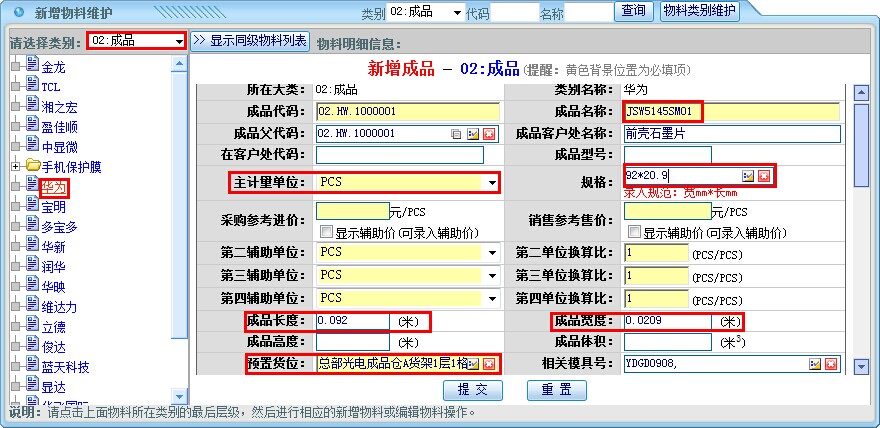Open the 请选择类别 dropdown
The width and height of the screenshot is (880, 428).
pos(179,41)
